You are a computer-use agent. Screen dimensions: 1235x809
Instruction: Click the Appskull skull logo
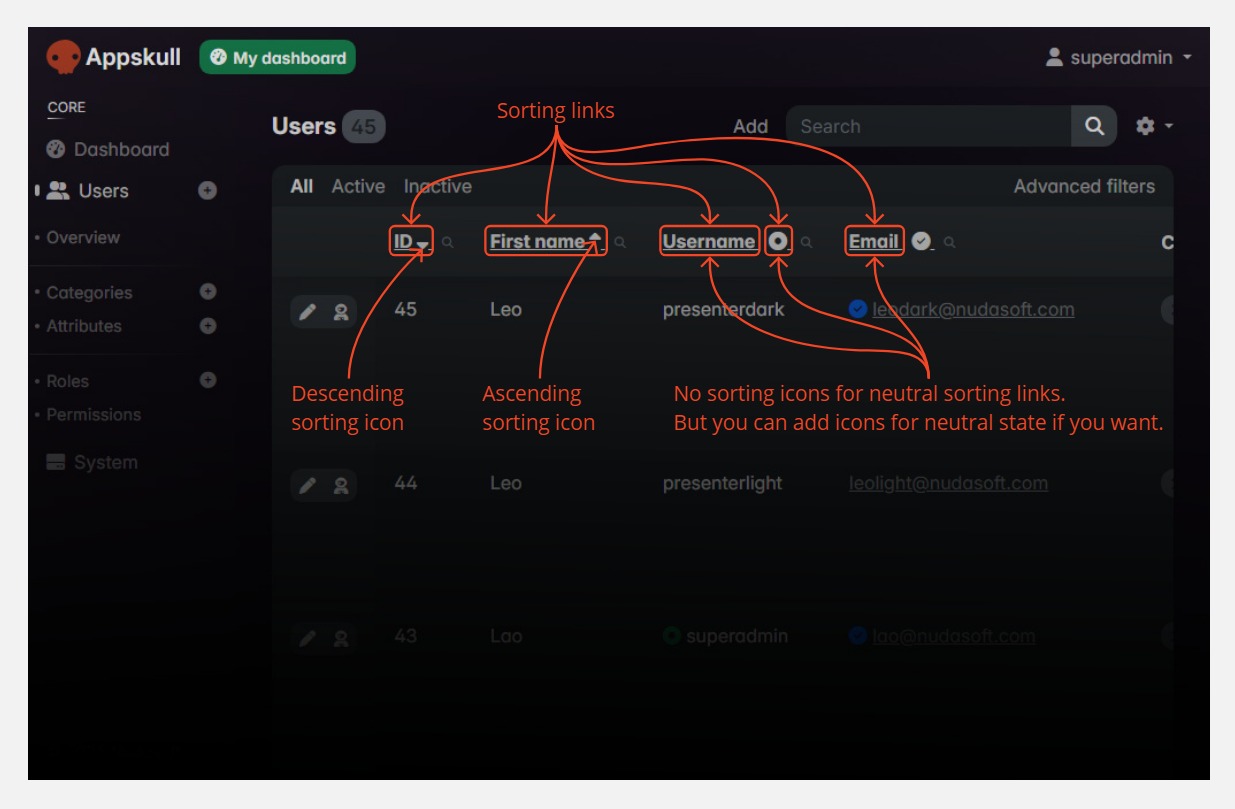[63, 57]
